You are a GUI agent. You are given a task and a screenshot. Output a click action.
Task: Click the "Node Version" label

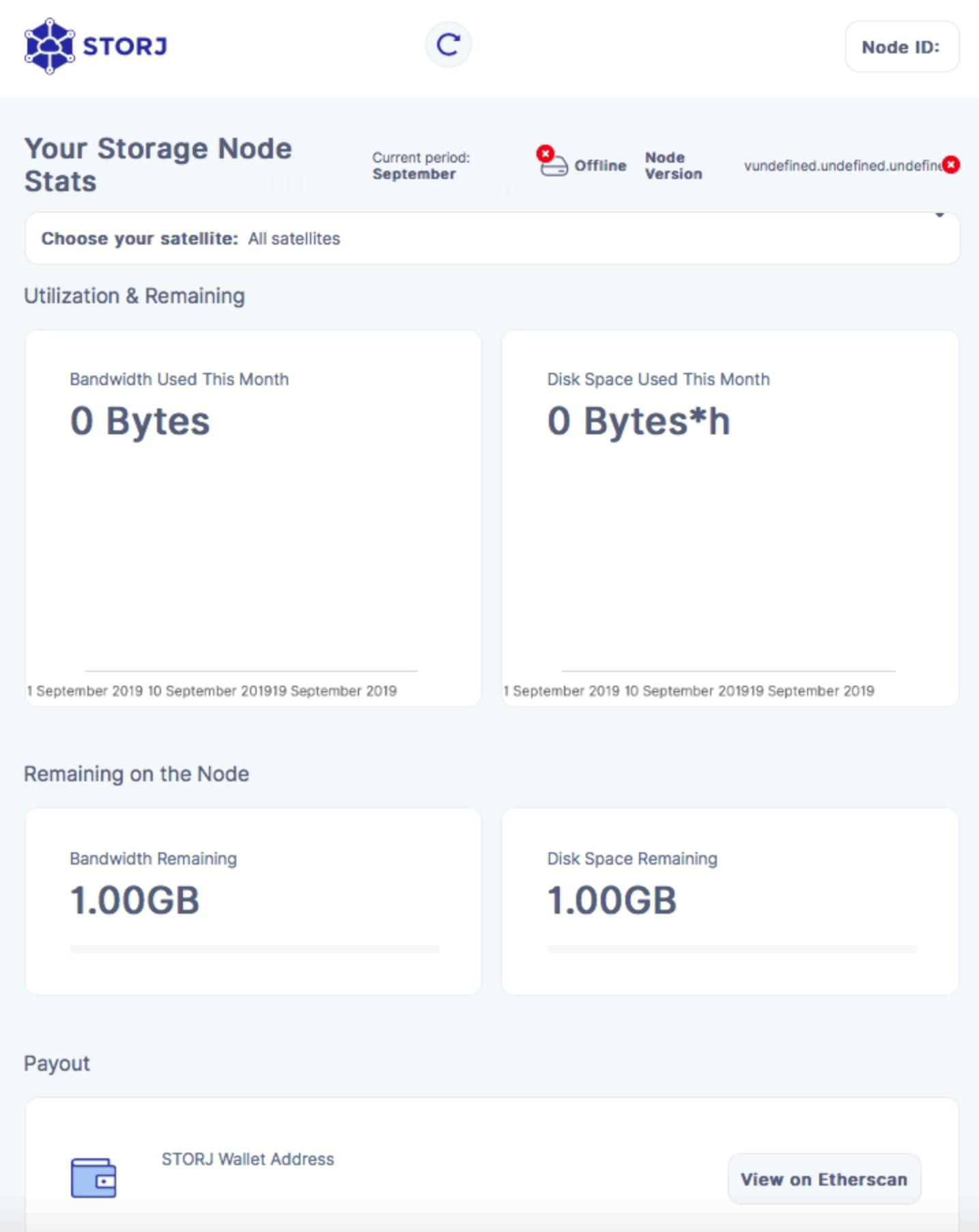673,165
